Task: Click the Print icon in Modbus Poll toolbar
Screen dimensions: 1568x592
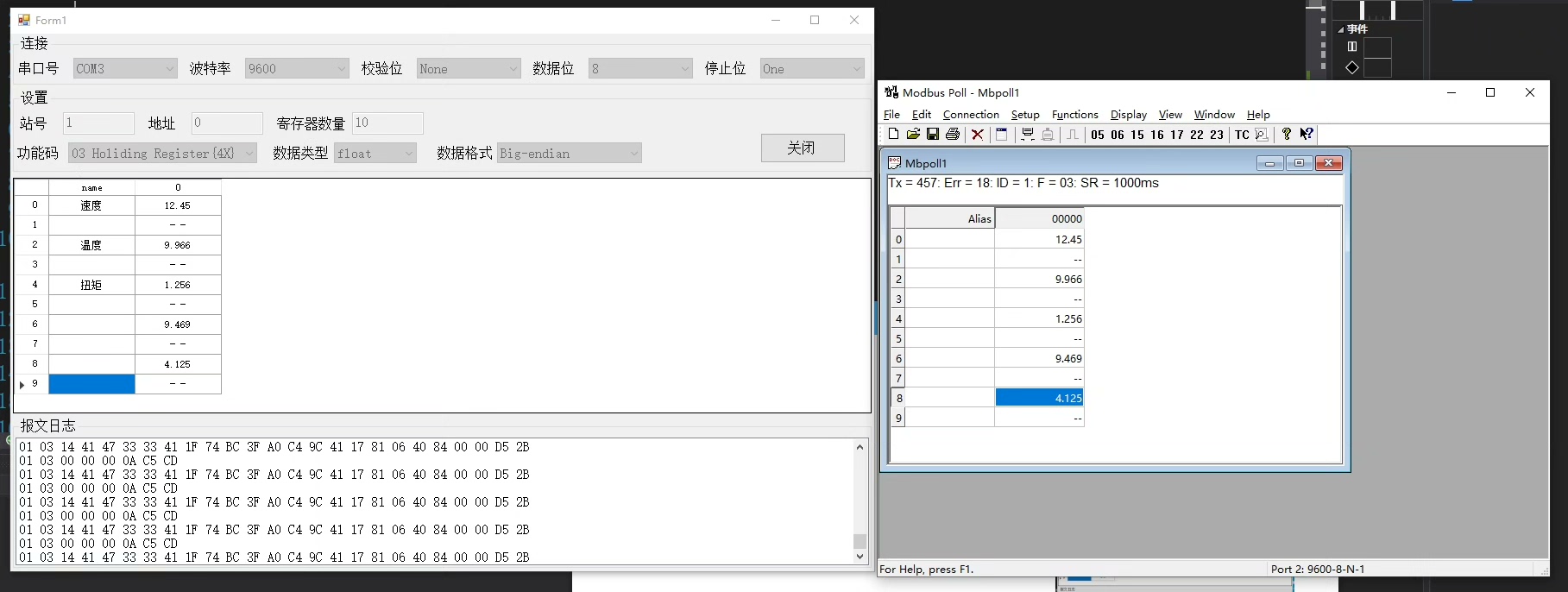Action: (x=953, y=134)
